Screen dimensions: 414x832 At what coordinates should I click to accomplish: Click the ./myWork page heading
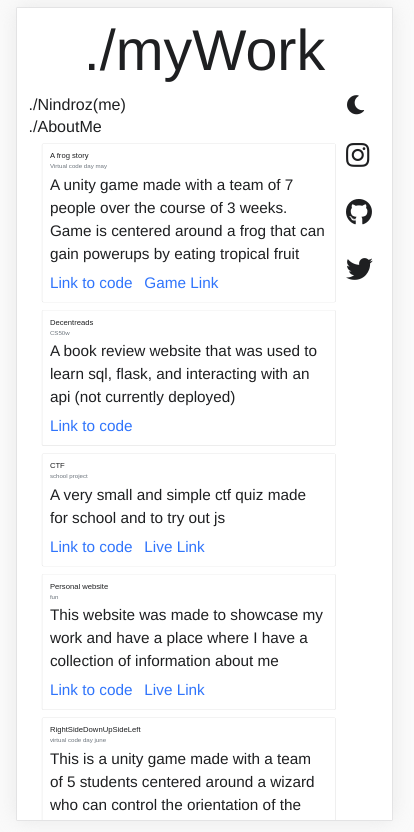click(x=205, y=51)
